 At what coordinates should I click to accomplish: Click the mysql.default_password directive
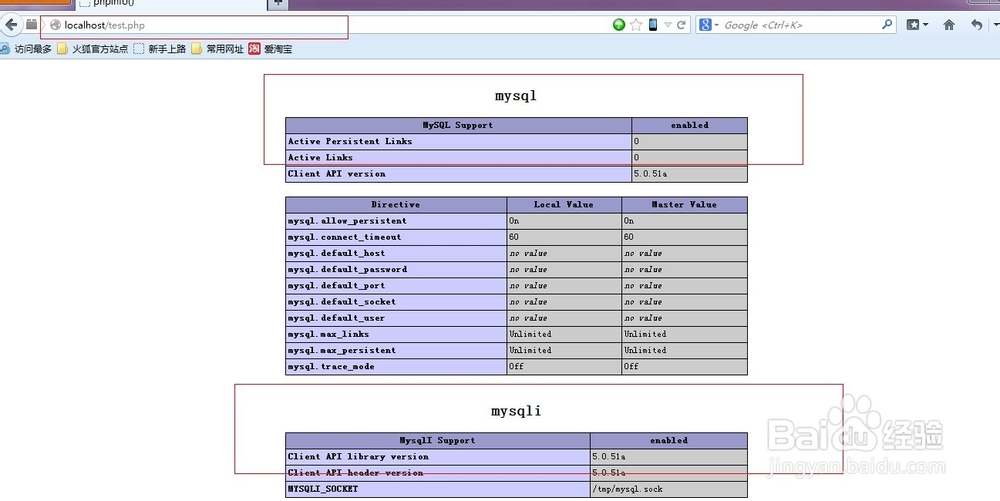point(347,270)
